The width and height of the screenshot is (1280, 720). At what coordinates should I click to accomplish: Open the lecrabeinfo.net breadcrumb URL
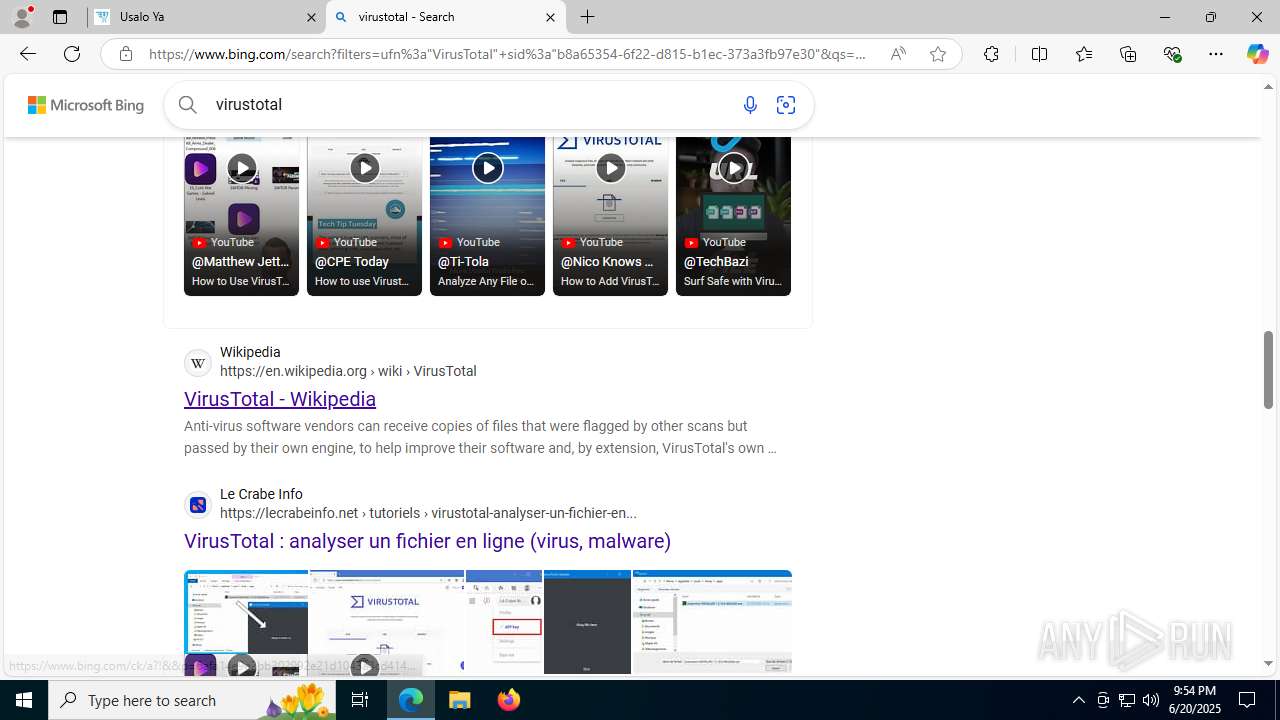(428, 513)
